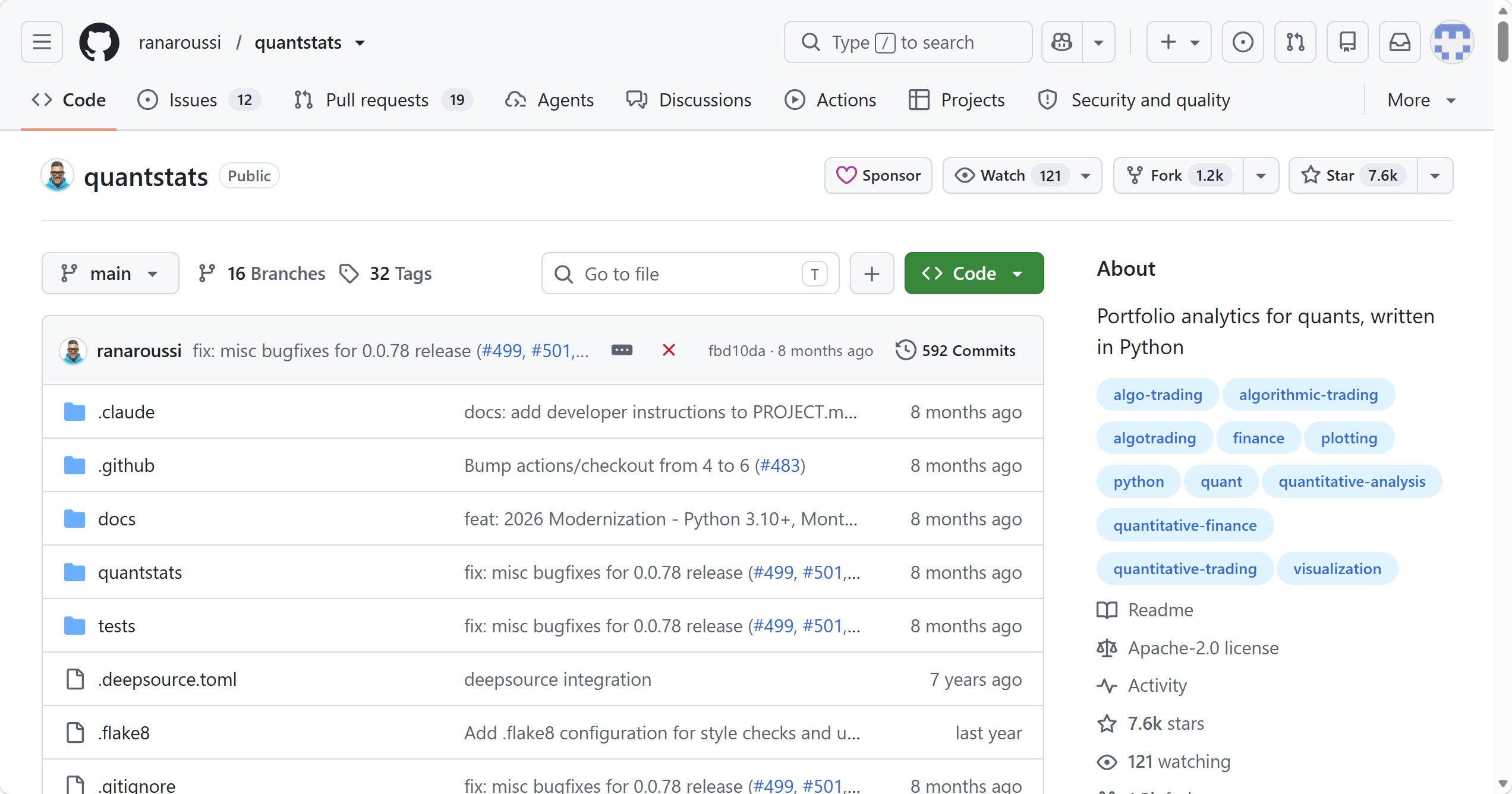Focus the Go to file input
This screenshot has width=1512, height=794.
tap(690, 273)
